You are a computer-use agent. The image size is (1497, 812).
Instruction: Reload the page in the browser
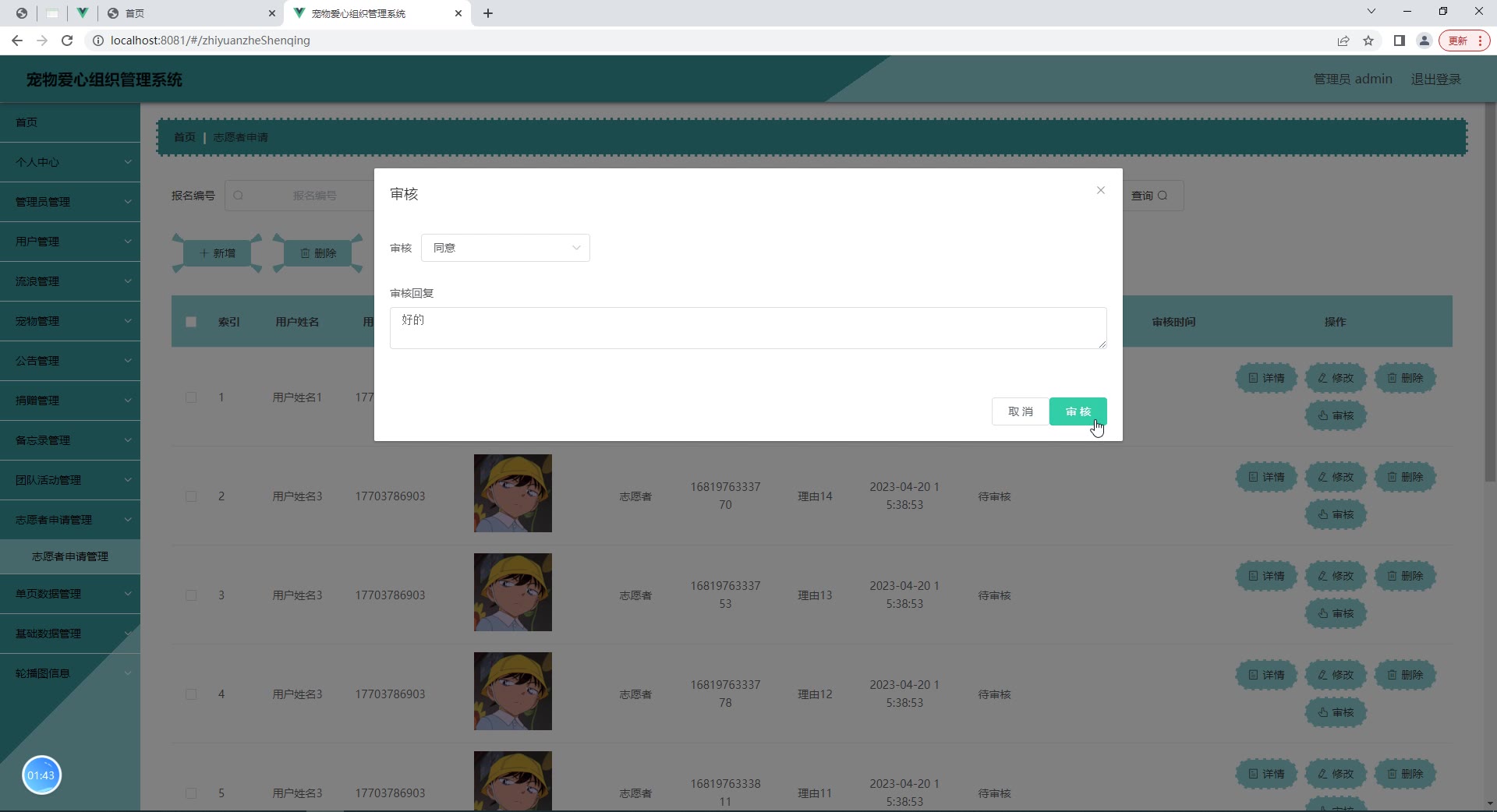pyautogui.click(x=67, y=41)
